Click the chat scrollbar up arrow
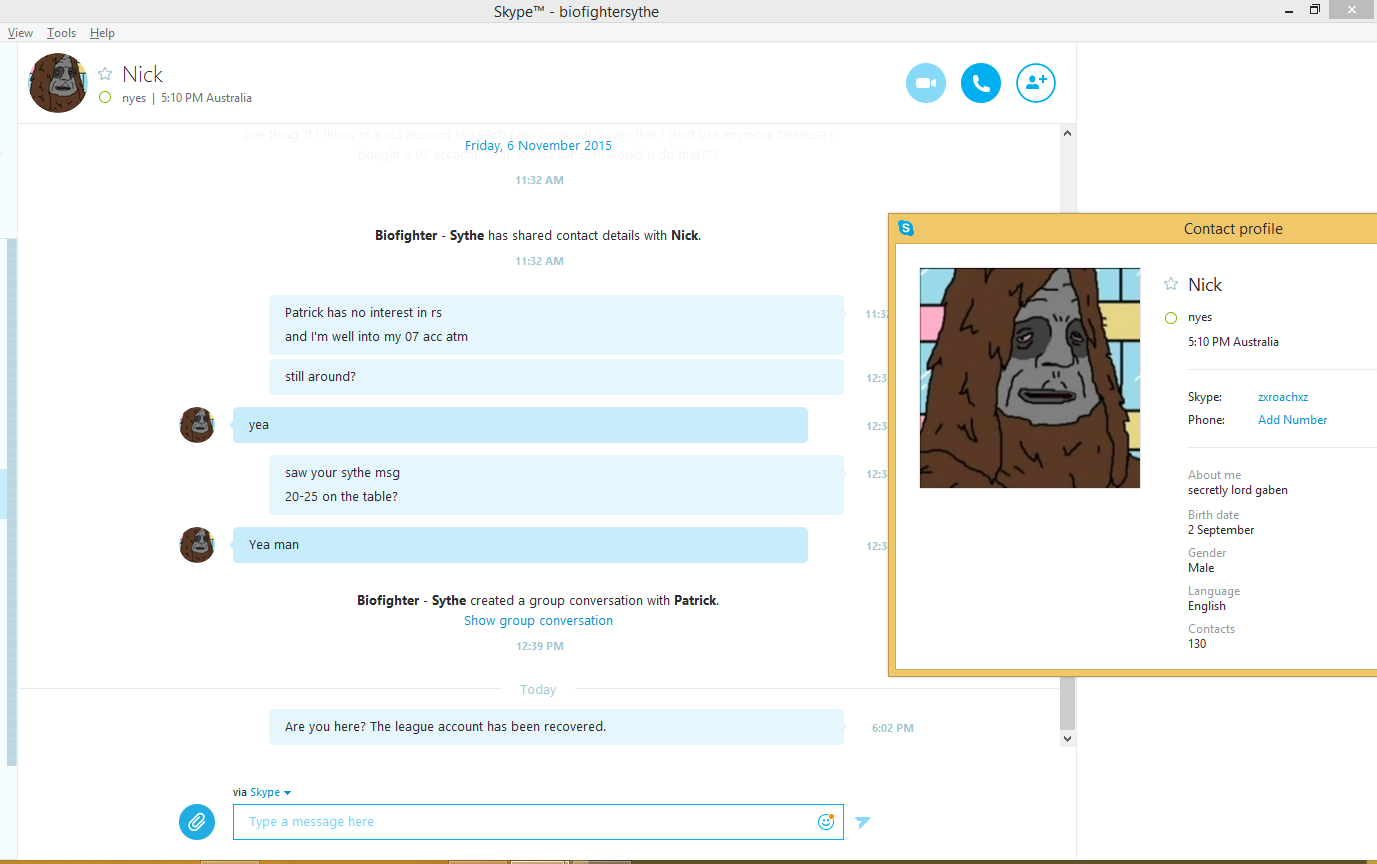The width and height of the screenshot is (1377, 864). point(1067,133)
